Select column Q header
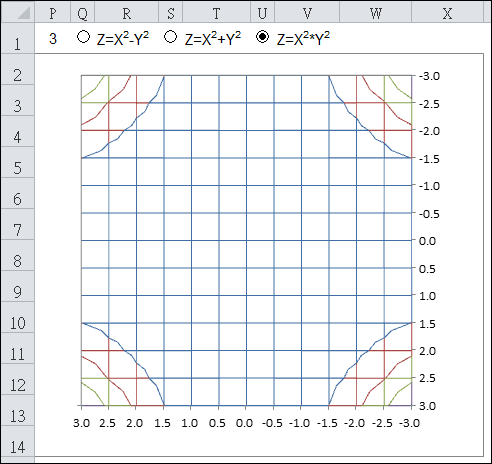The width and height of the screenshot is (492, 464). click(x=82, y=12)
